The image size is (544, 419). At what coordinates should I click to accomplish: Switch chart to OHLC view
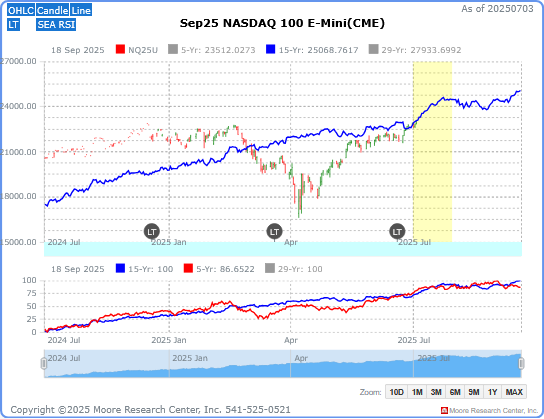pos(21,10)
